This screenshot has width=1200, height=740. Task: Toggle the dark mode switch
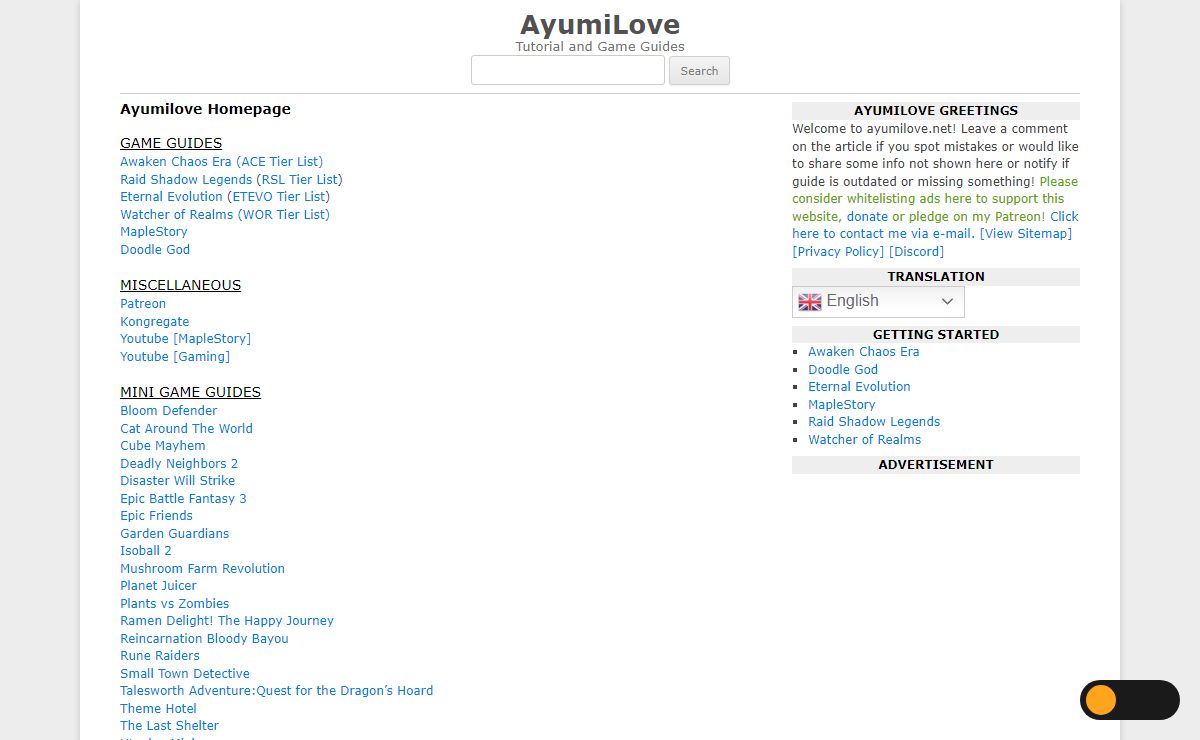point(1130,700)
